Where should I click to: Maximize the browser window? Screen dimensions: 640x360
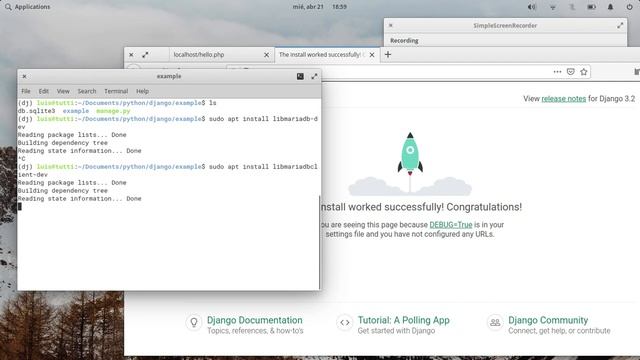pyautogui.click(x=145, y=55)
